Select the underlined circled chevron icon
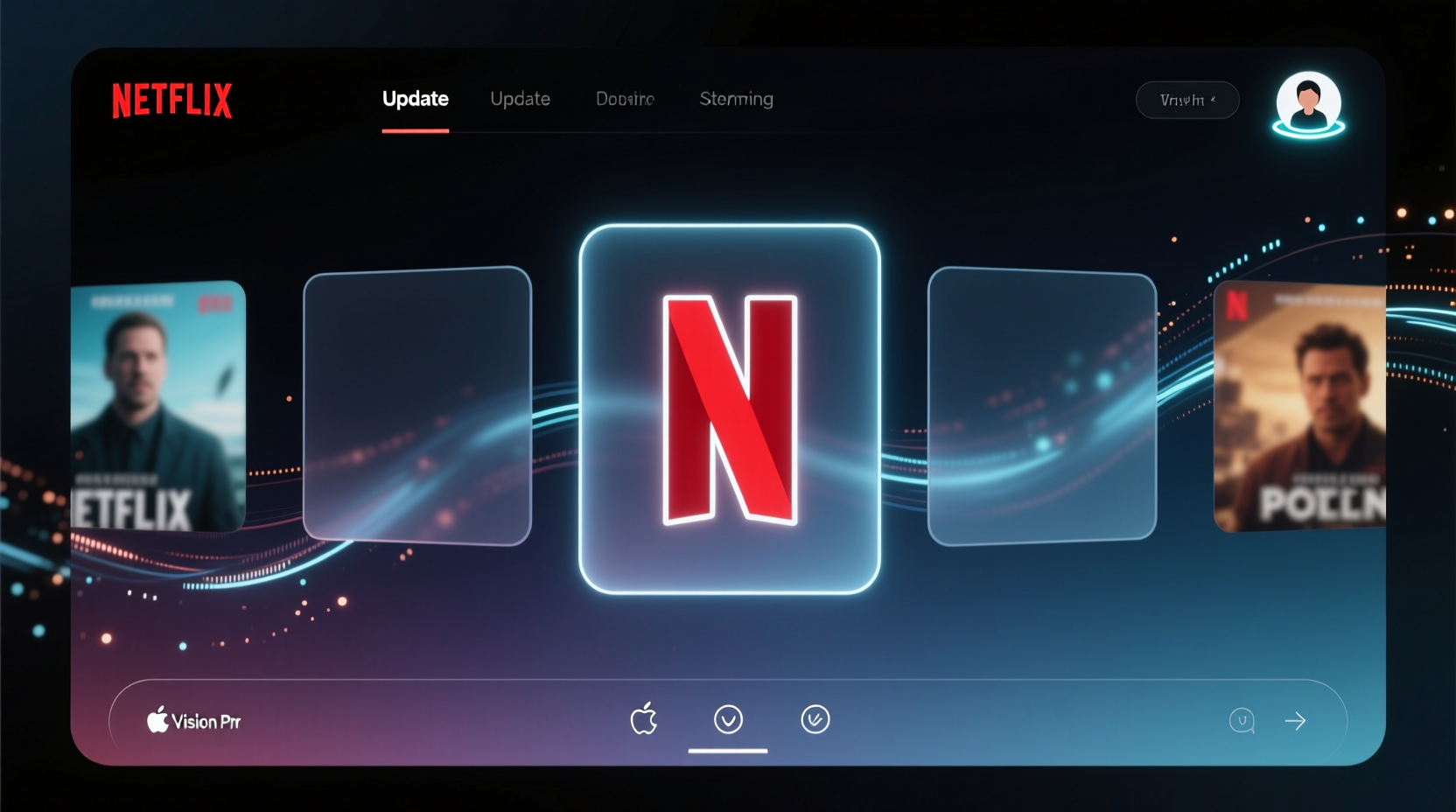 tap(728, 719)
